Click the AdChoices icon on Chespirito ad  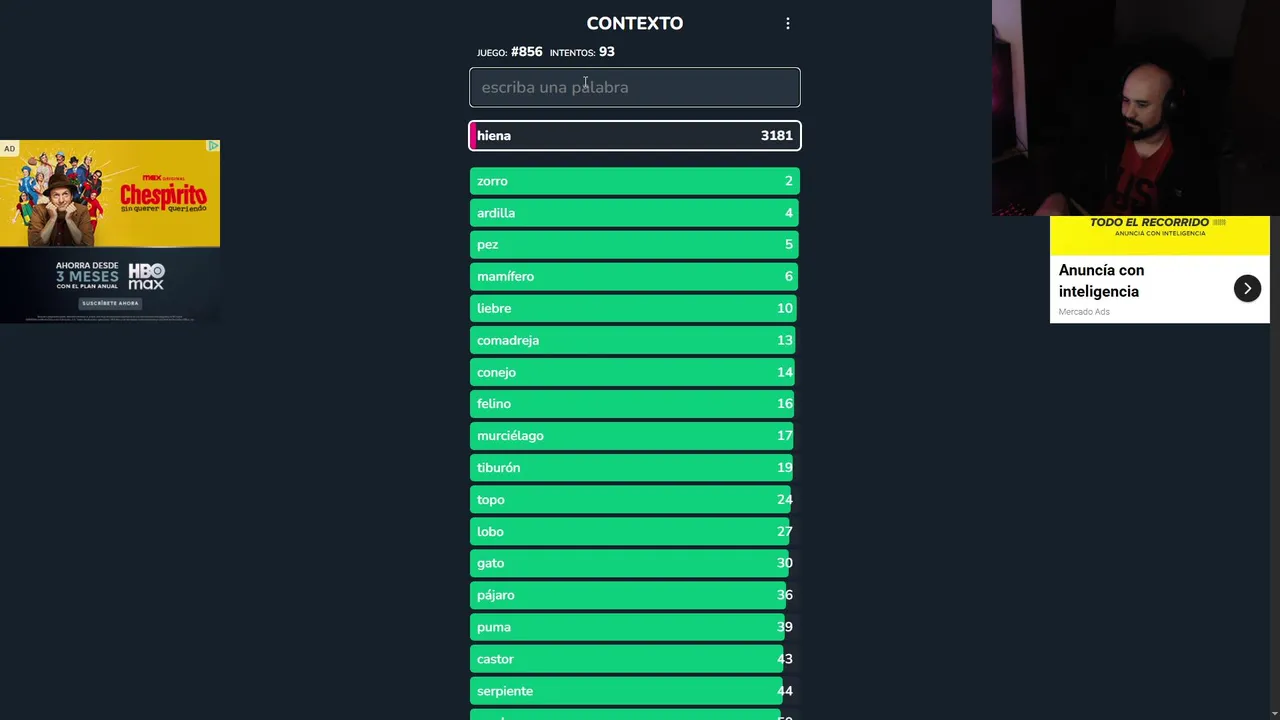[x=213, y=146]
